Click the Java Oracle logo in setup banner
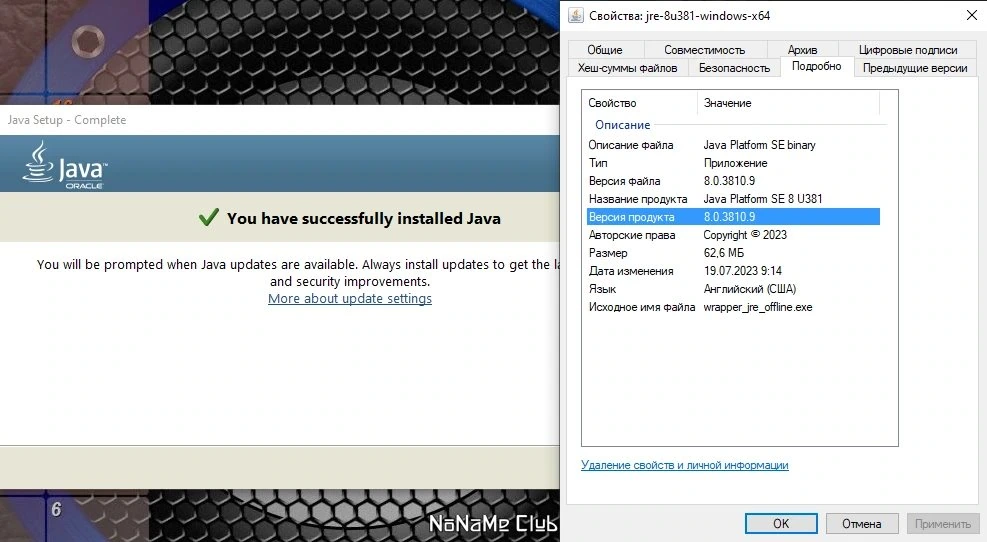Image resolution: width=987 pixels, height=542 pixels. [64, 165]
